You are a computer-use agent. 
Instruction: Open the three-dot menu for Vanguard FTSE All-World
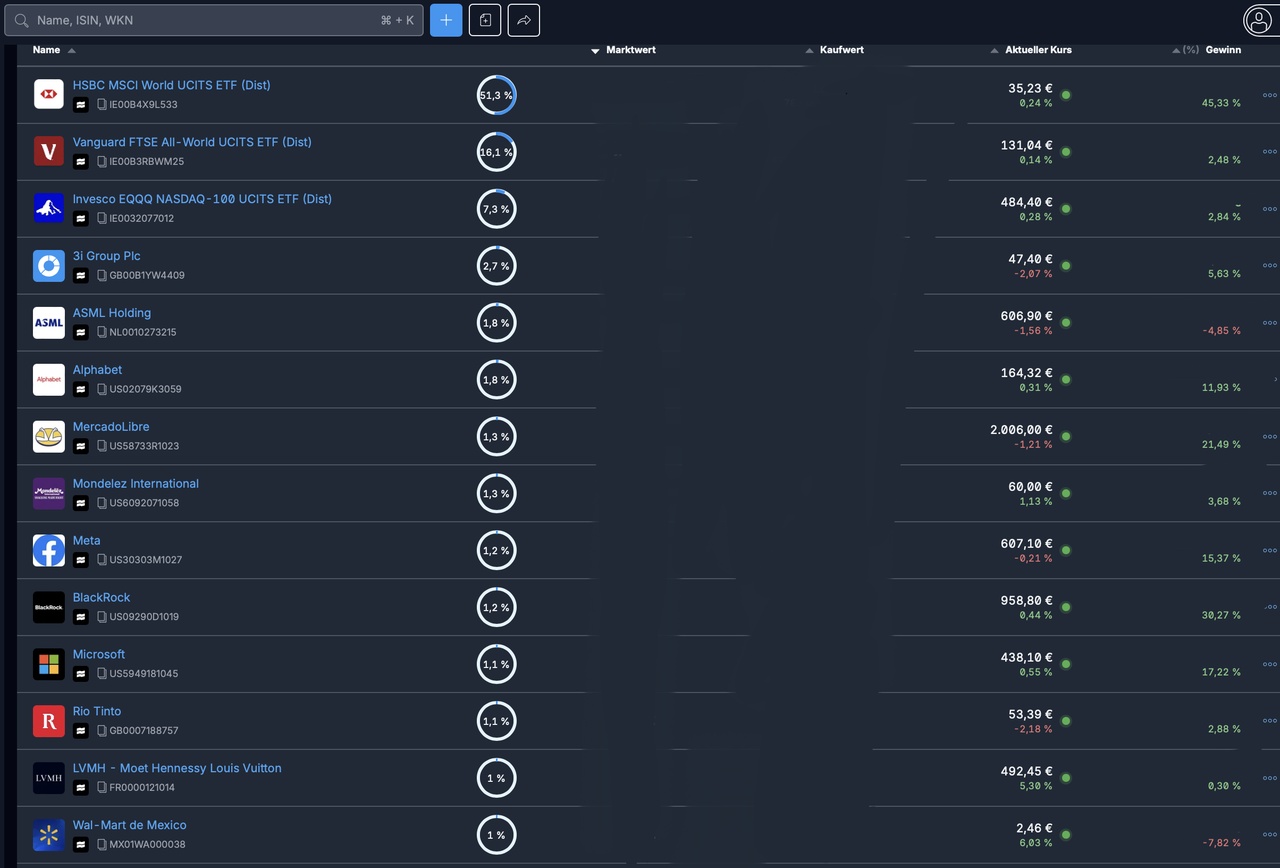click(1270, 152)
